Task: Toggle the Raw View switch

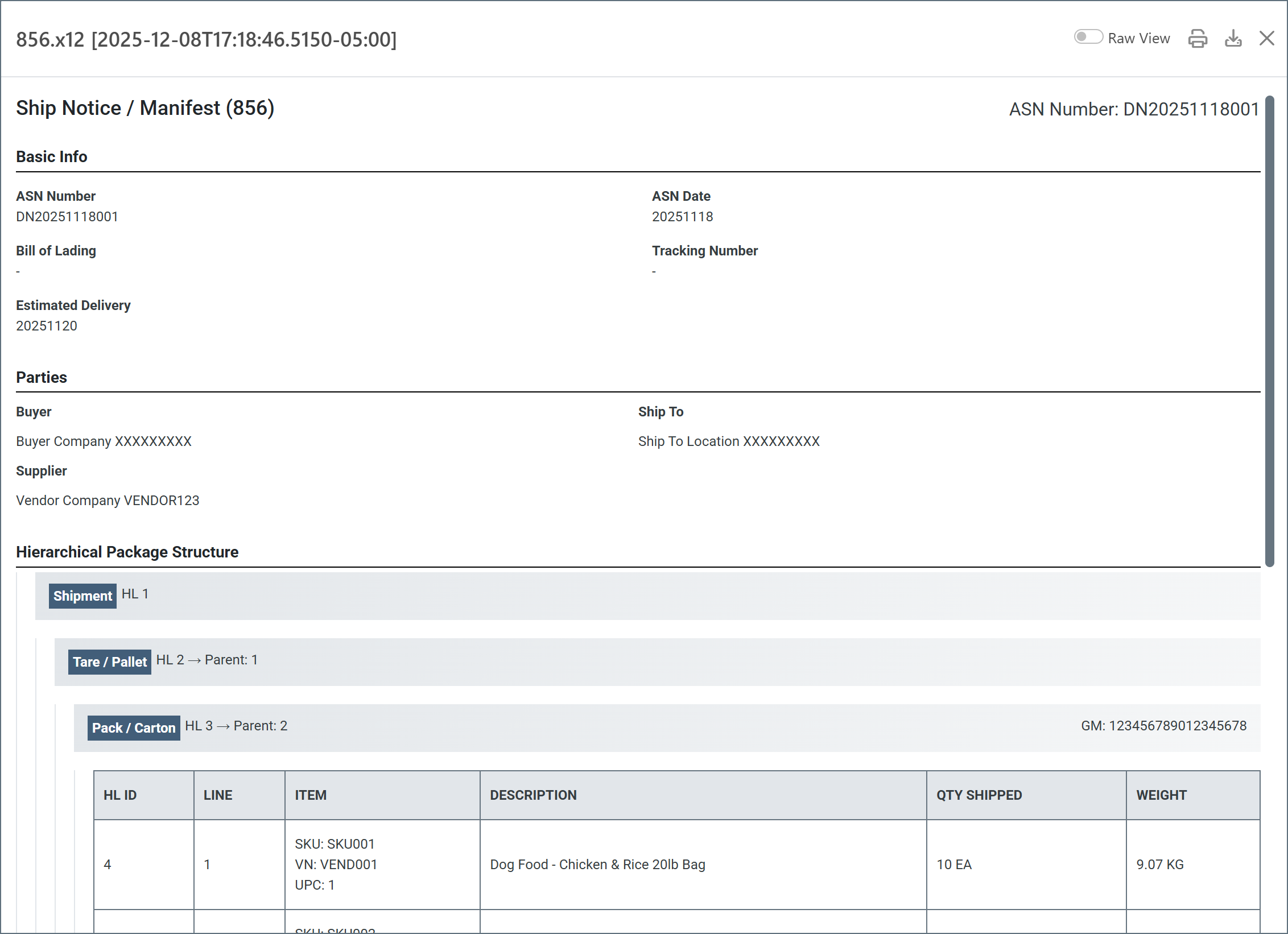Action: (x=1088, y=38)
